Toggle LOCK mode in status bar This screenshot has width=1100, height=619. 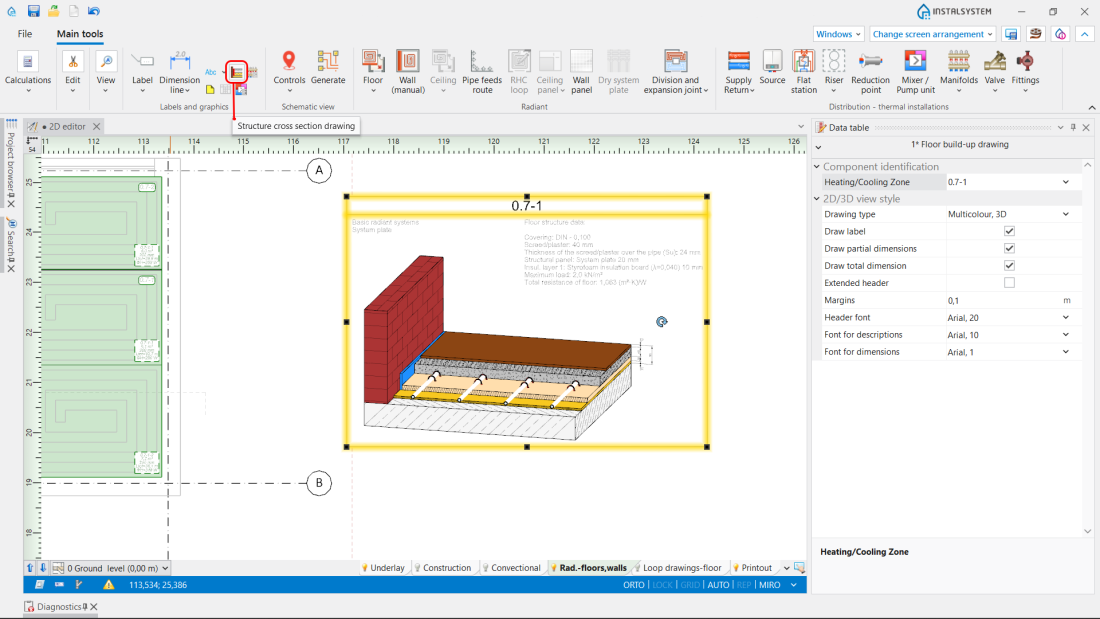pos(662,585)
